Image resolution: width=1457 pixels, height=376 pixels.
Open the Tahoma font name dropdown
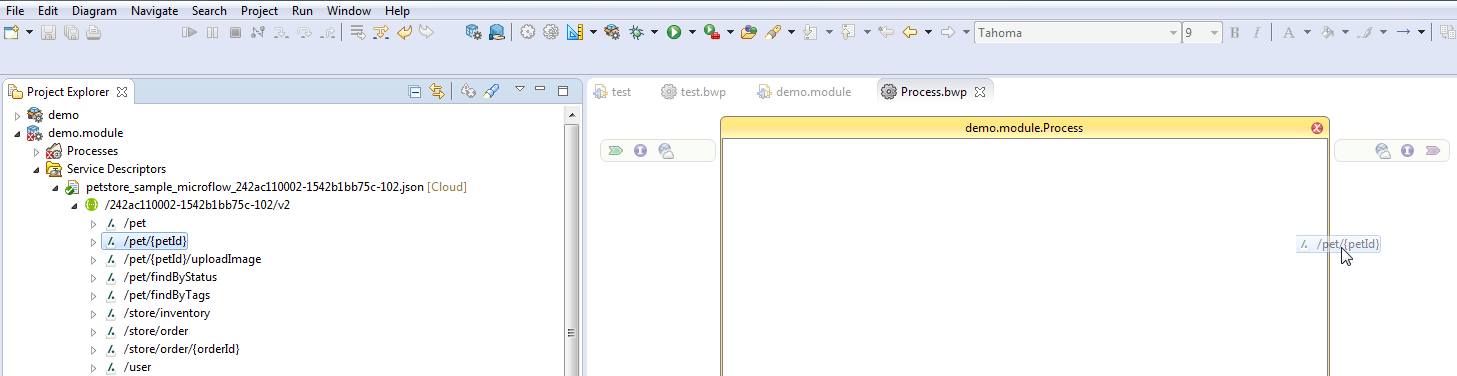tap(1174, 33)
